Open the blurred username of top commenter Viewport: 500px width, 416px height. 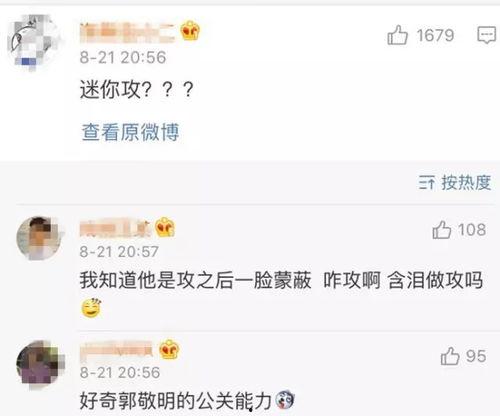127,32
